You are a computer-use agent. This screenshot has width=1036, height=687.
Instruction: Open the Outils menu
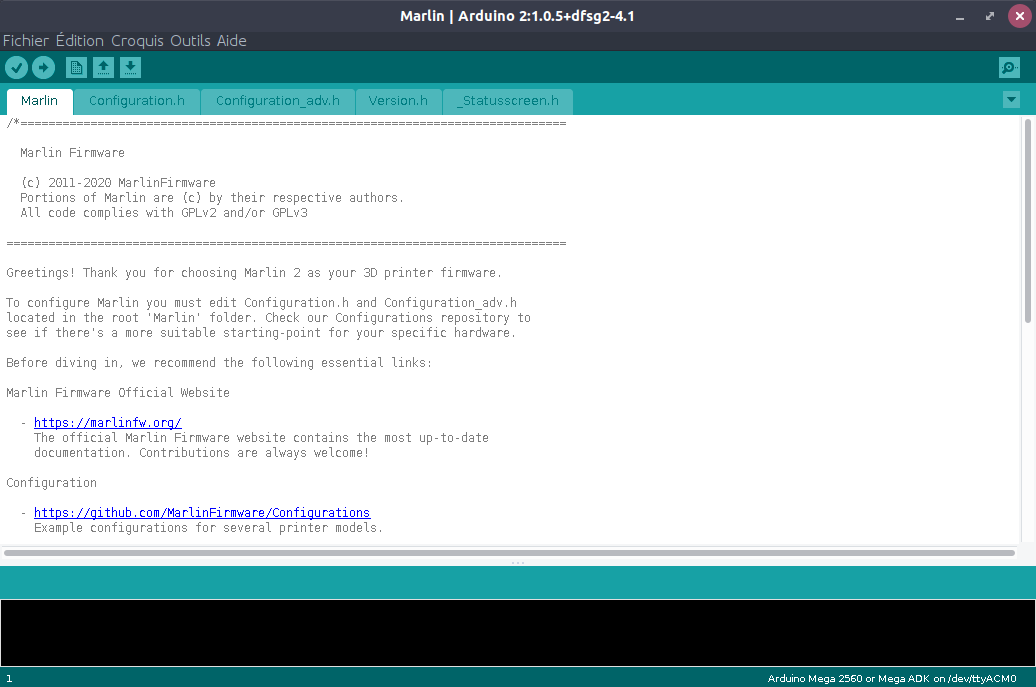click(x=190, y=41)
